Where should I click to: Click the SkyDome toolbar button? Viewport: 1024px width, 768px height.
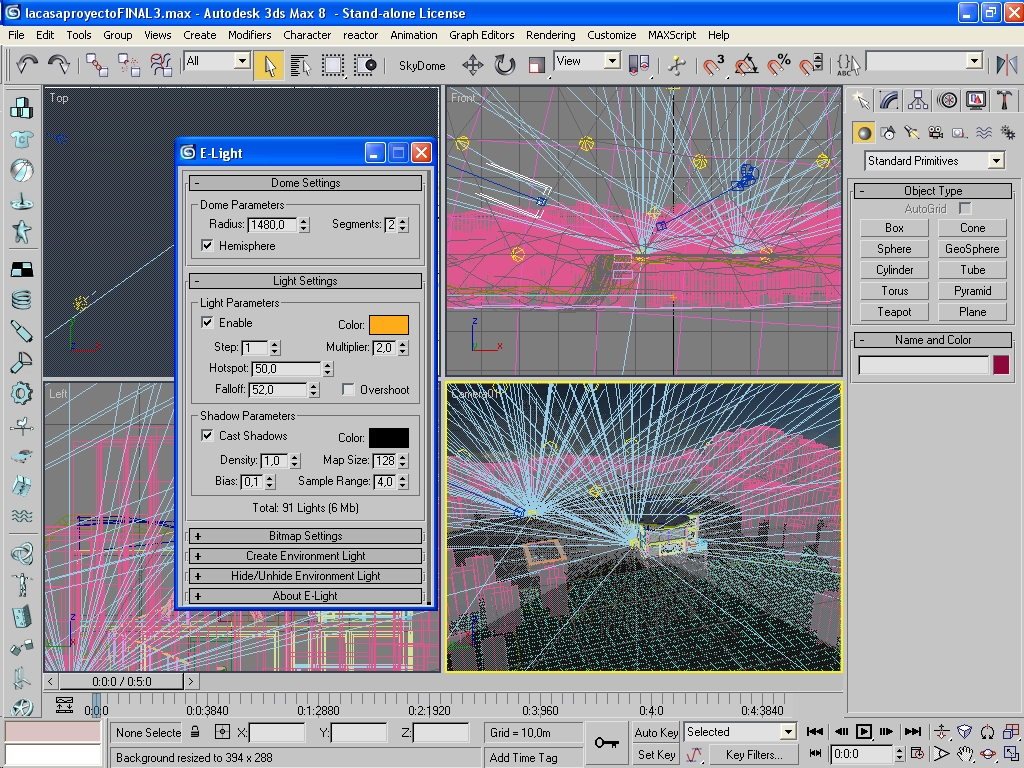tap(422, 65)
